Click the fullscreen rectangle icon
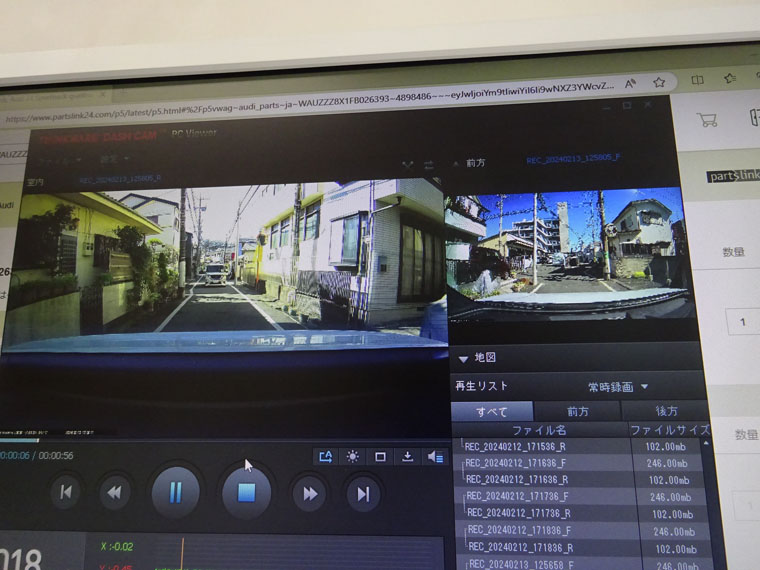The image size is (760, 570). (380, 456)
